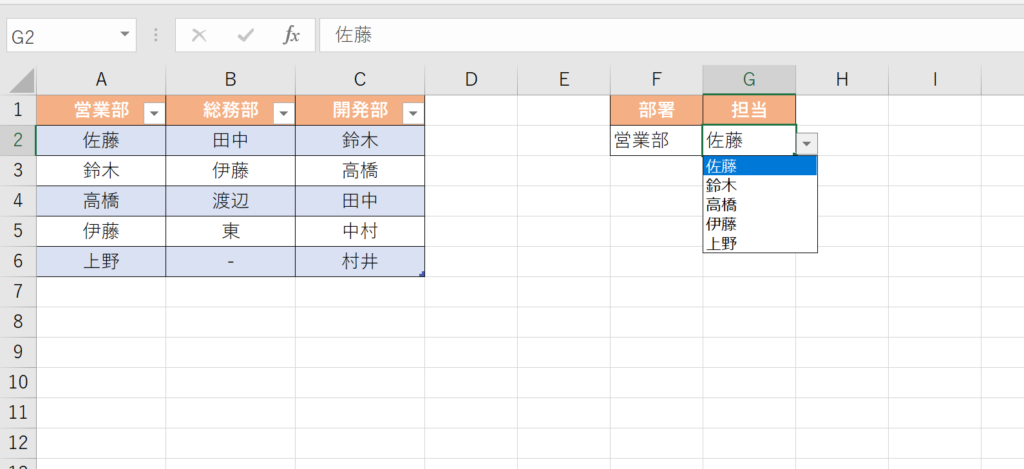Click the Cancel X icon in formula bar

[x=199, y=35]
